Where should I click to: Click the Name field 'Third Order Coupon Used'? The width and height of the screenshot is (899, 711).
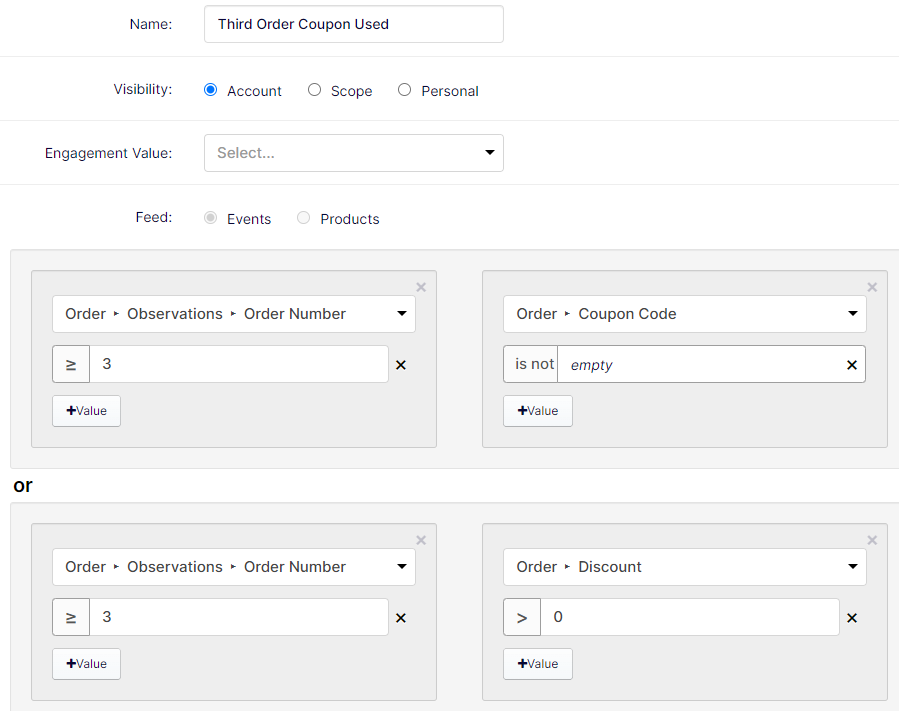click(354, 24)
